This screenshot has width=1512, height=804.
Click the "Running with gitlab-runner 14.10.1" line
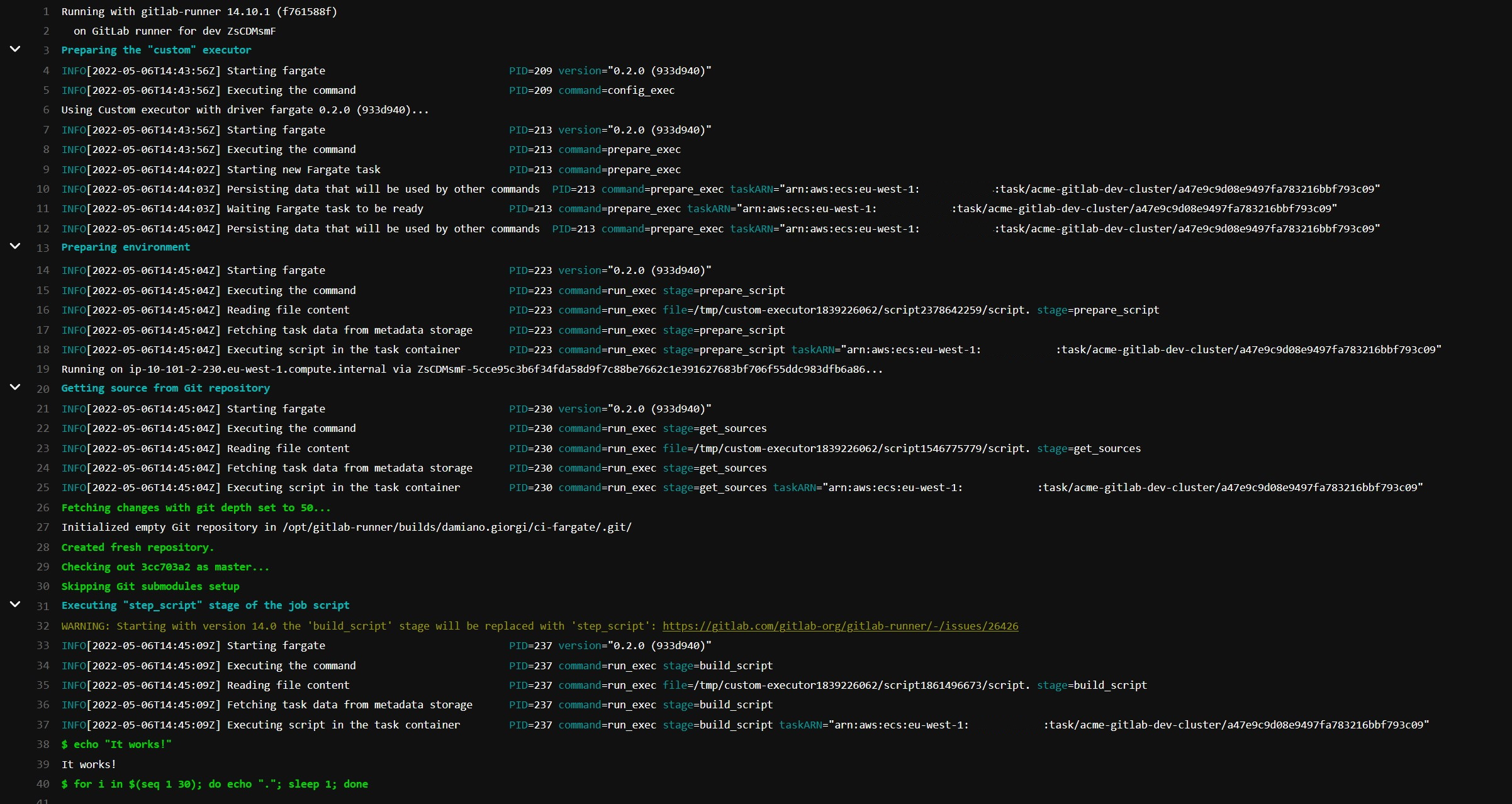pyautogui.click(x=199, y=11)
